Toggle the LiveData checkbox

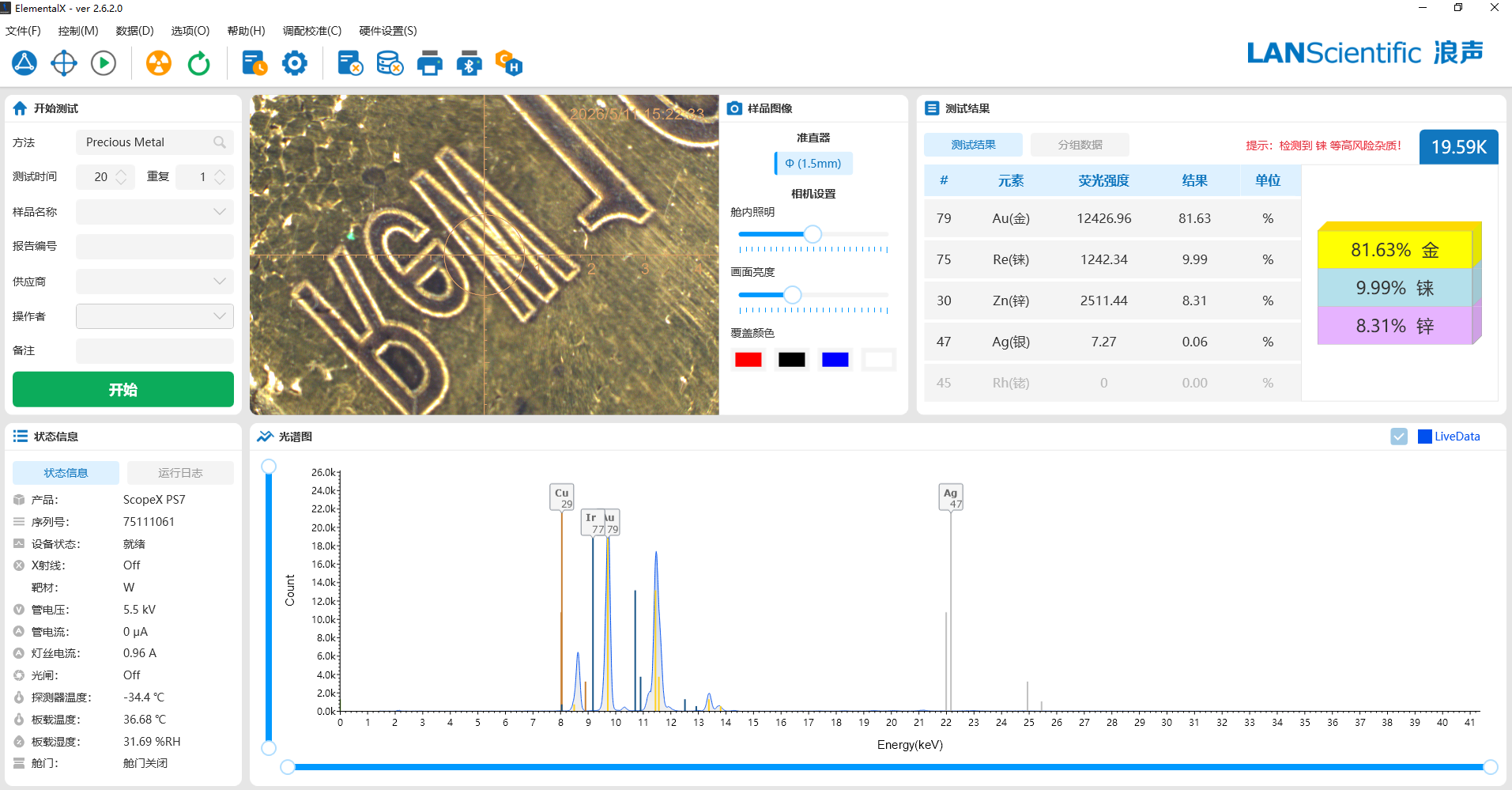(x=1399, y=437)
